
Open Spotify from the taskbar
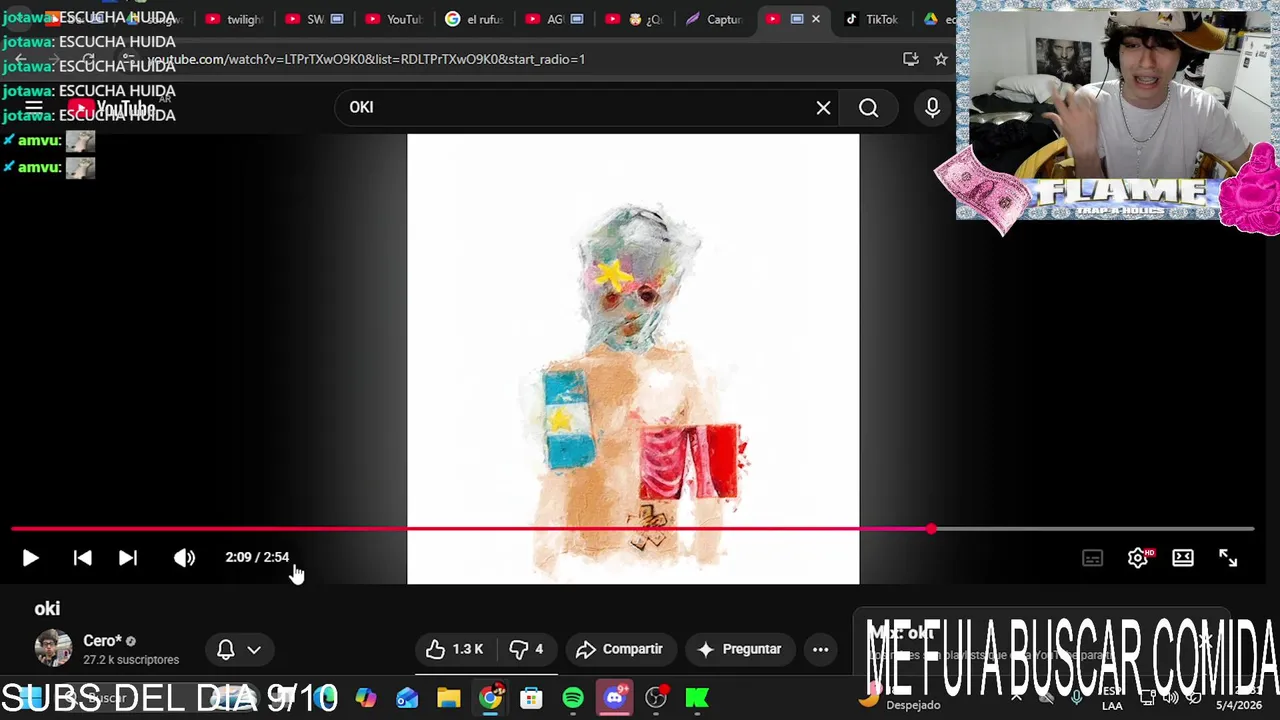click(573, 698)
